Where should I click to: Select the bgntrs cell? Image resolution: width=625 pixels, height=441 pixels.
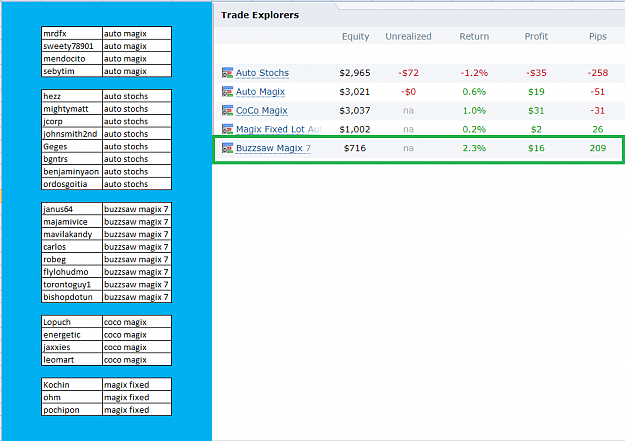coord(72,159)
